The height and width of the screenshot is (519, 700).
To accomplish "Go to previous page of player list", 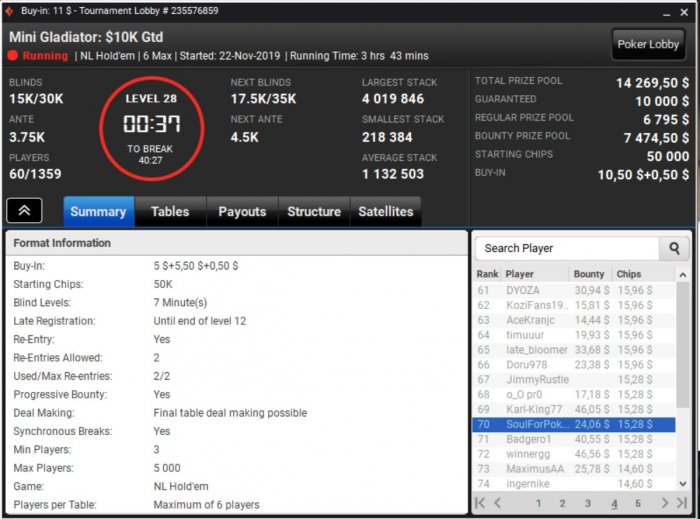I will (497, 503).
